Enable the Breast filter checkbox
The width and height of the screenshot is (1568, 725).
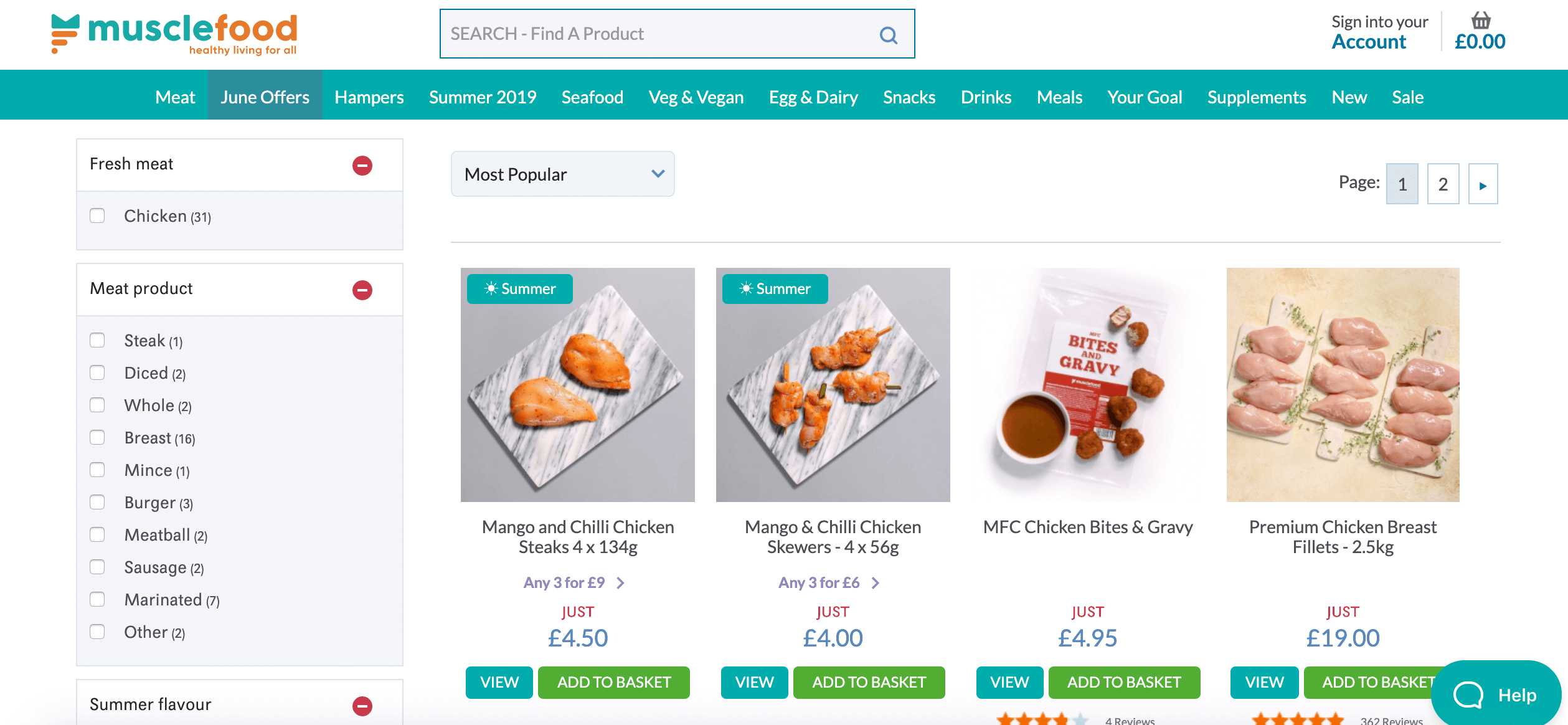point(97,437)
